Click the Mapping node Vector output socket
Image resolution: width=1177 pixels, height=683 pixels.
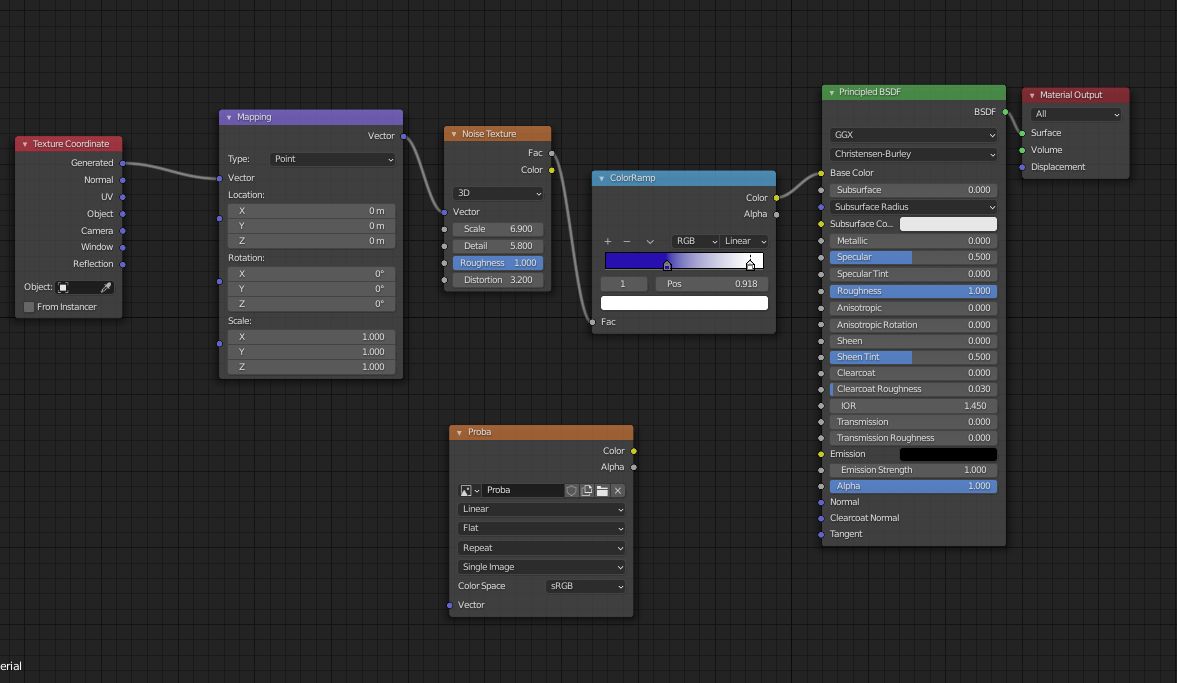(404, 136)
